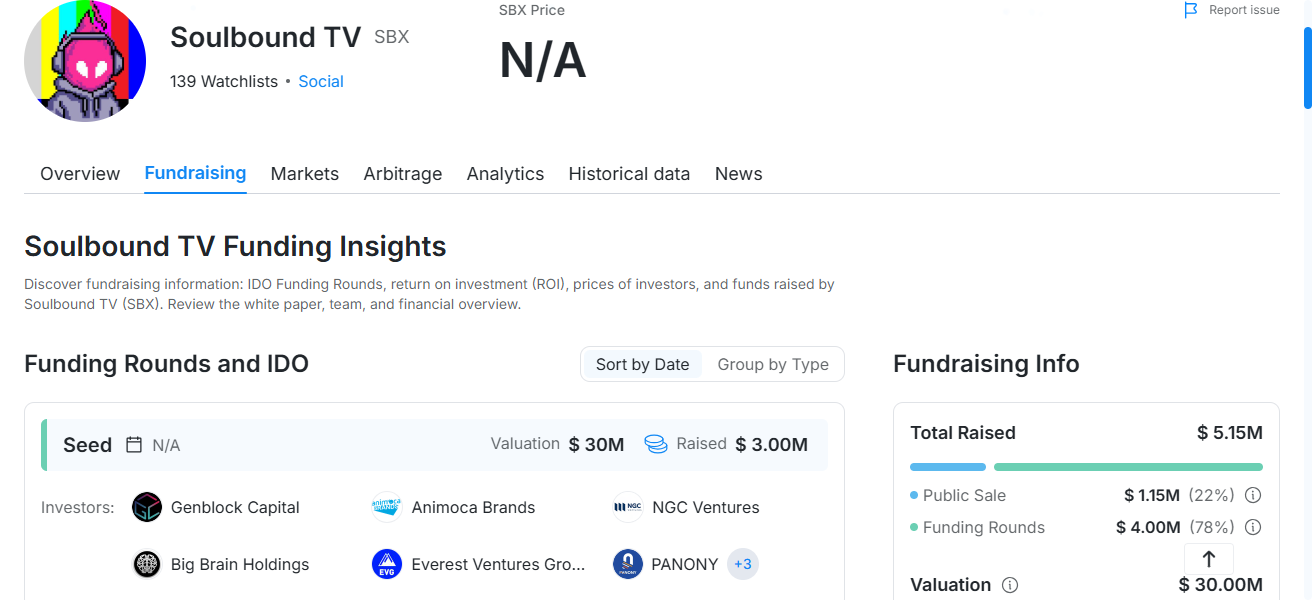Viewport: 1312px width, 600px height.
Task: Click the Public Sale info icon
Action: pos(1253,495)
